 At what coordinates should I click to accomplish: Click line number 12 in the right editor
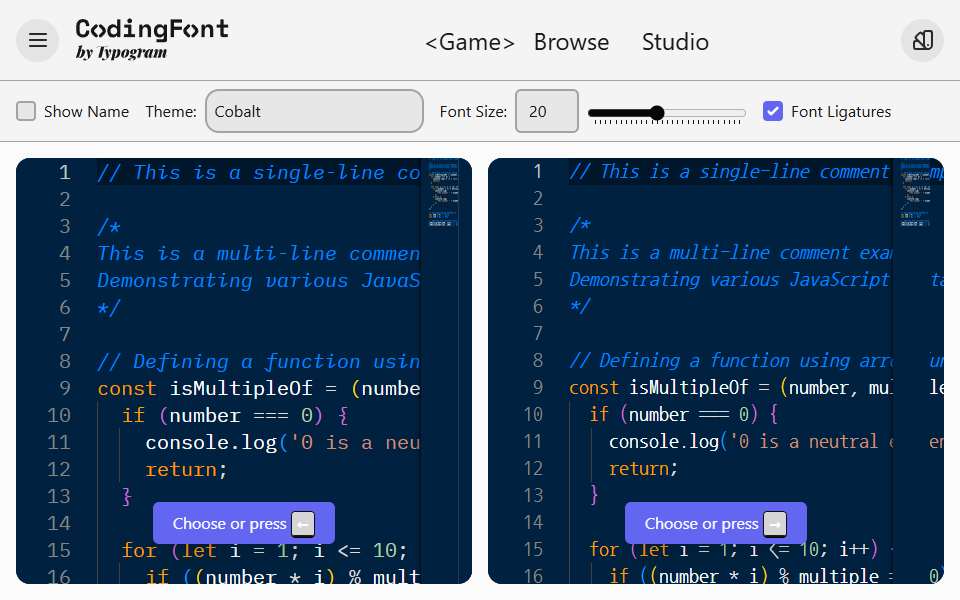[x=533, y=468]
